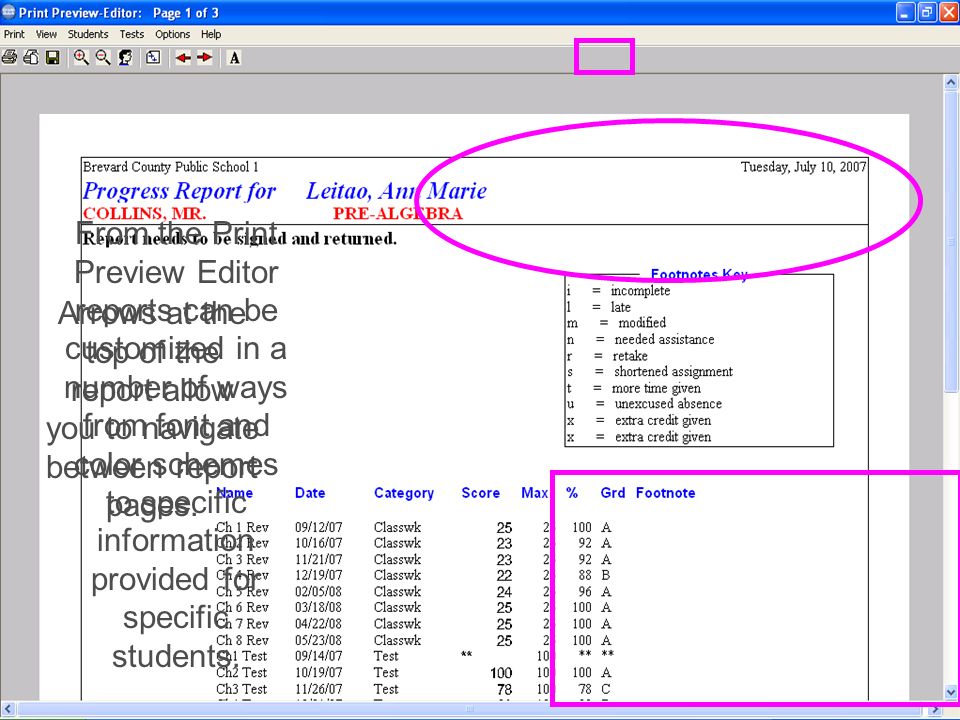
Task: Click the teacher name 'COLLINS, MR.'
Action: pos(144,214)
